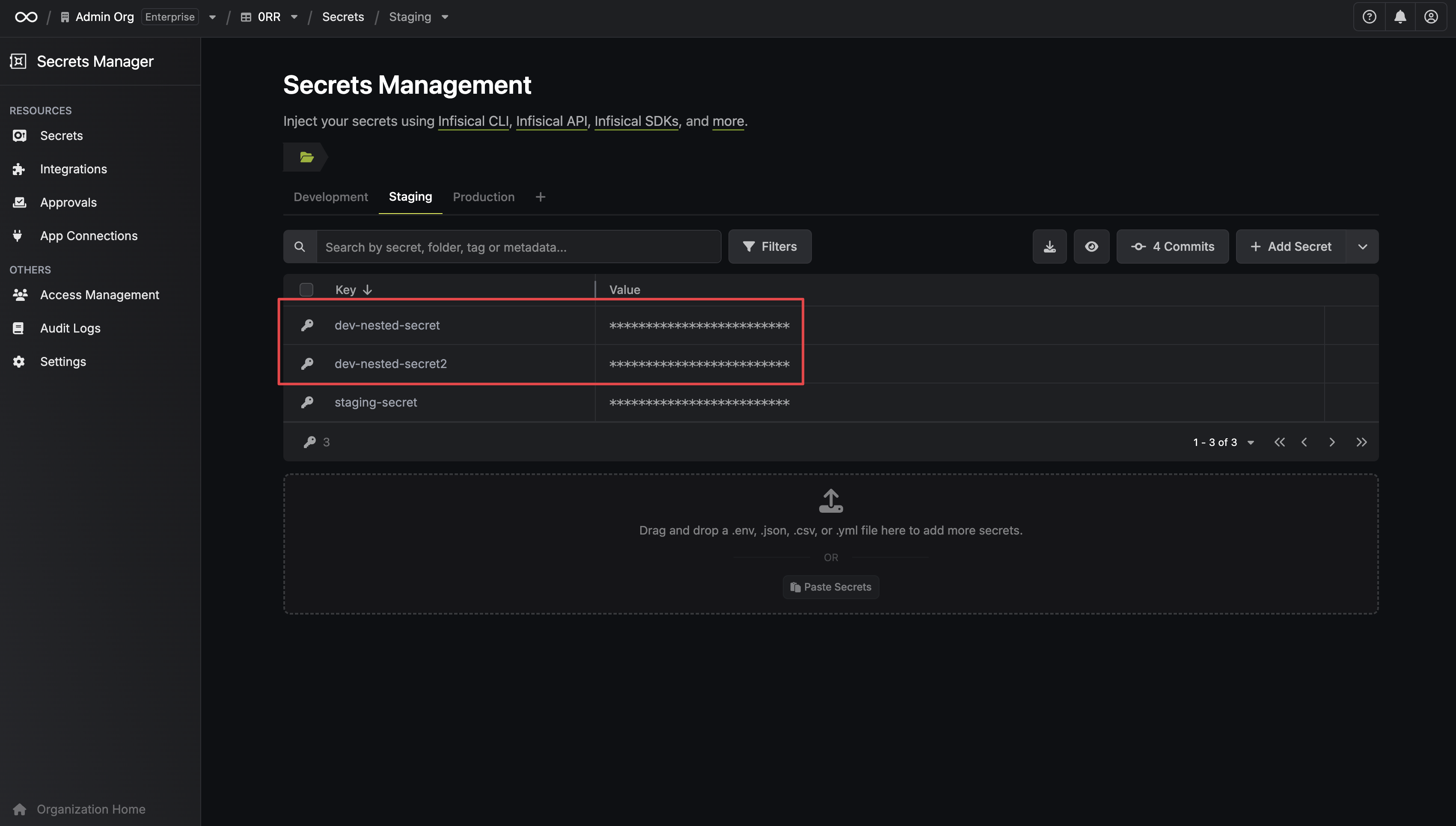Open the help question mark icon
1456x826 pixels.
(1369, 17)
